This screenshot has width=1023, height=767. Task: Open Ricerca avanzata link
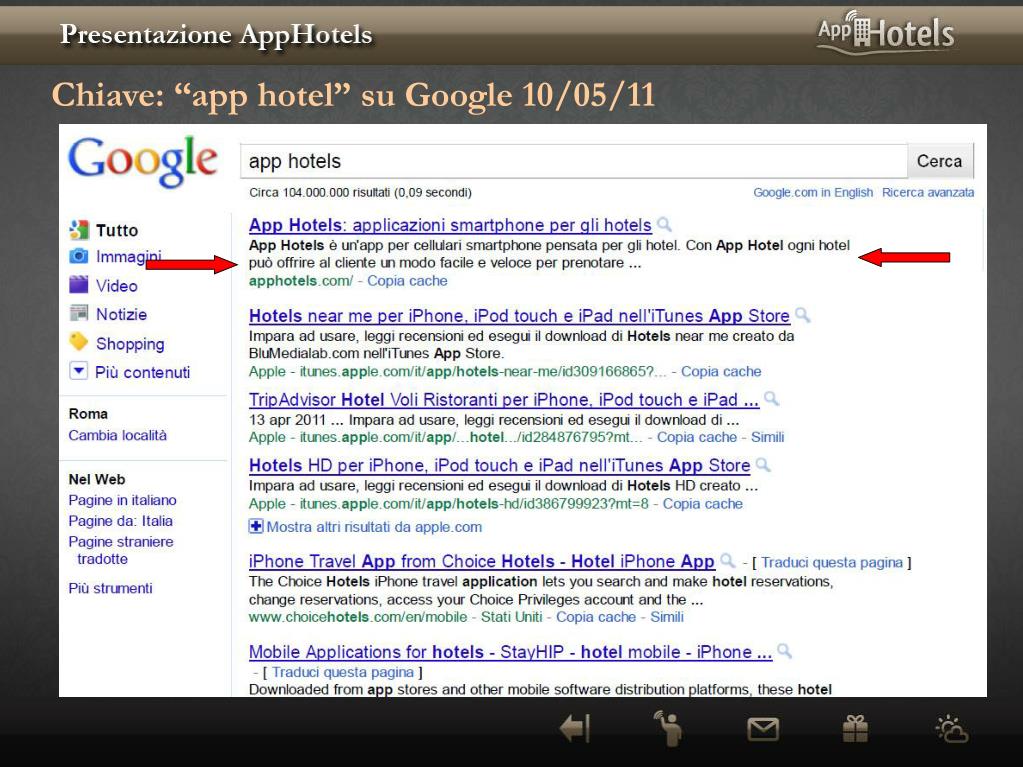[928, 192]
